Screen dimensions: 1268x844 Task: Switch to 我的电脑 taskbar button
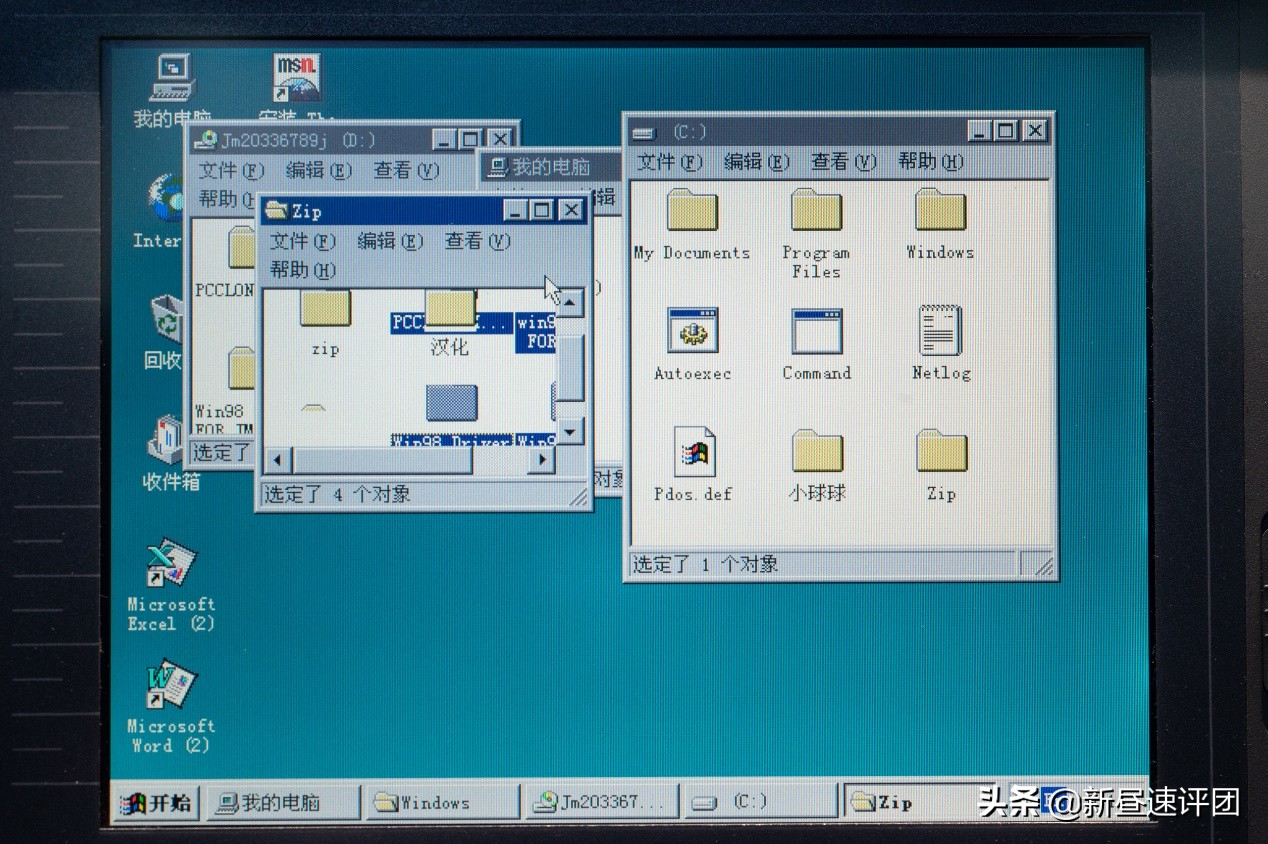click(x=282, y=803)
